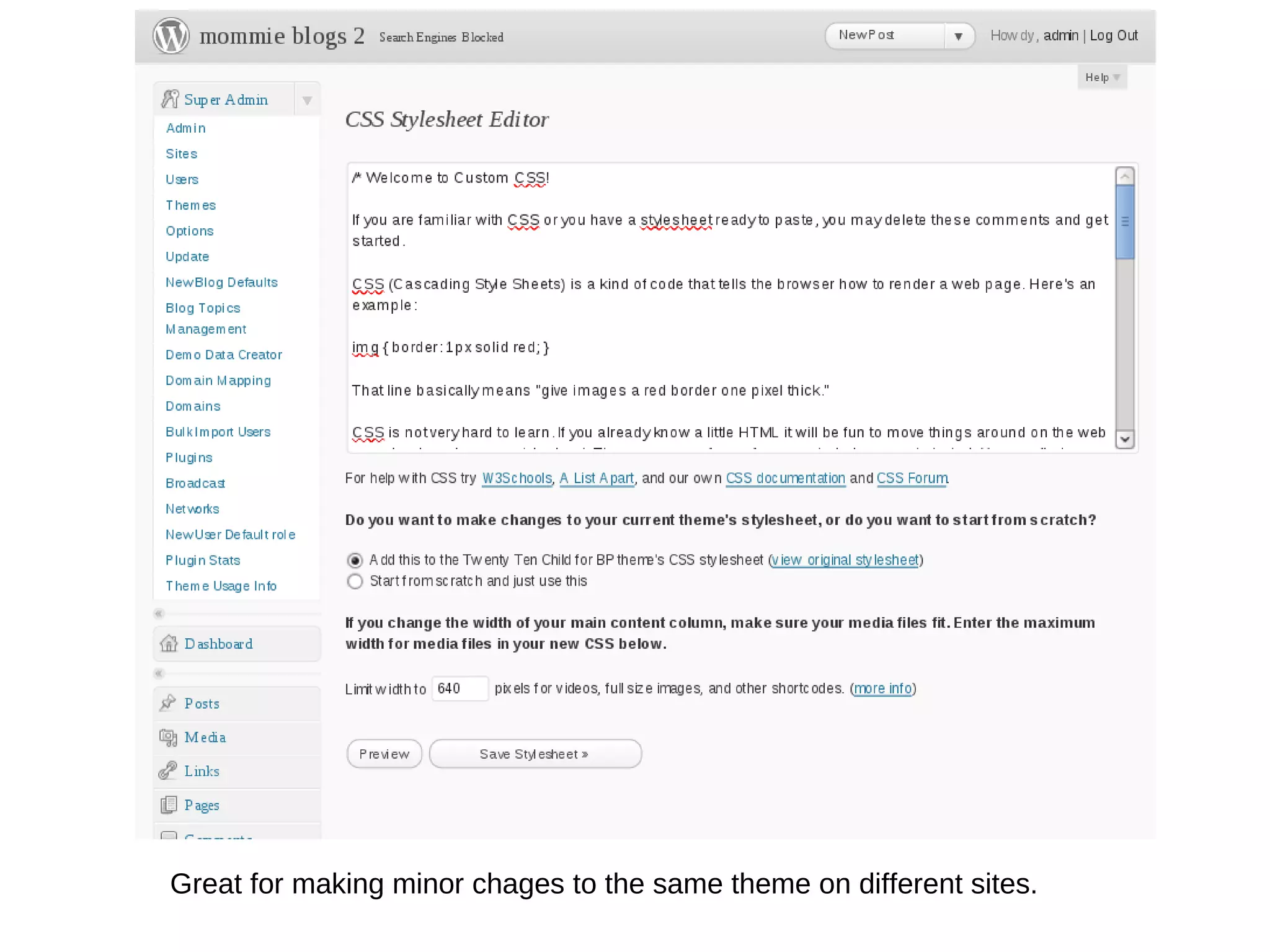Open the Dashboard section
The width and height of the screenshot is (1270, 952).
(237, 644)
